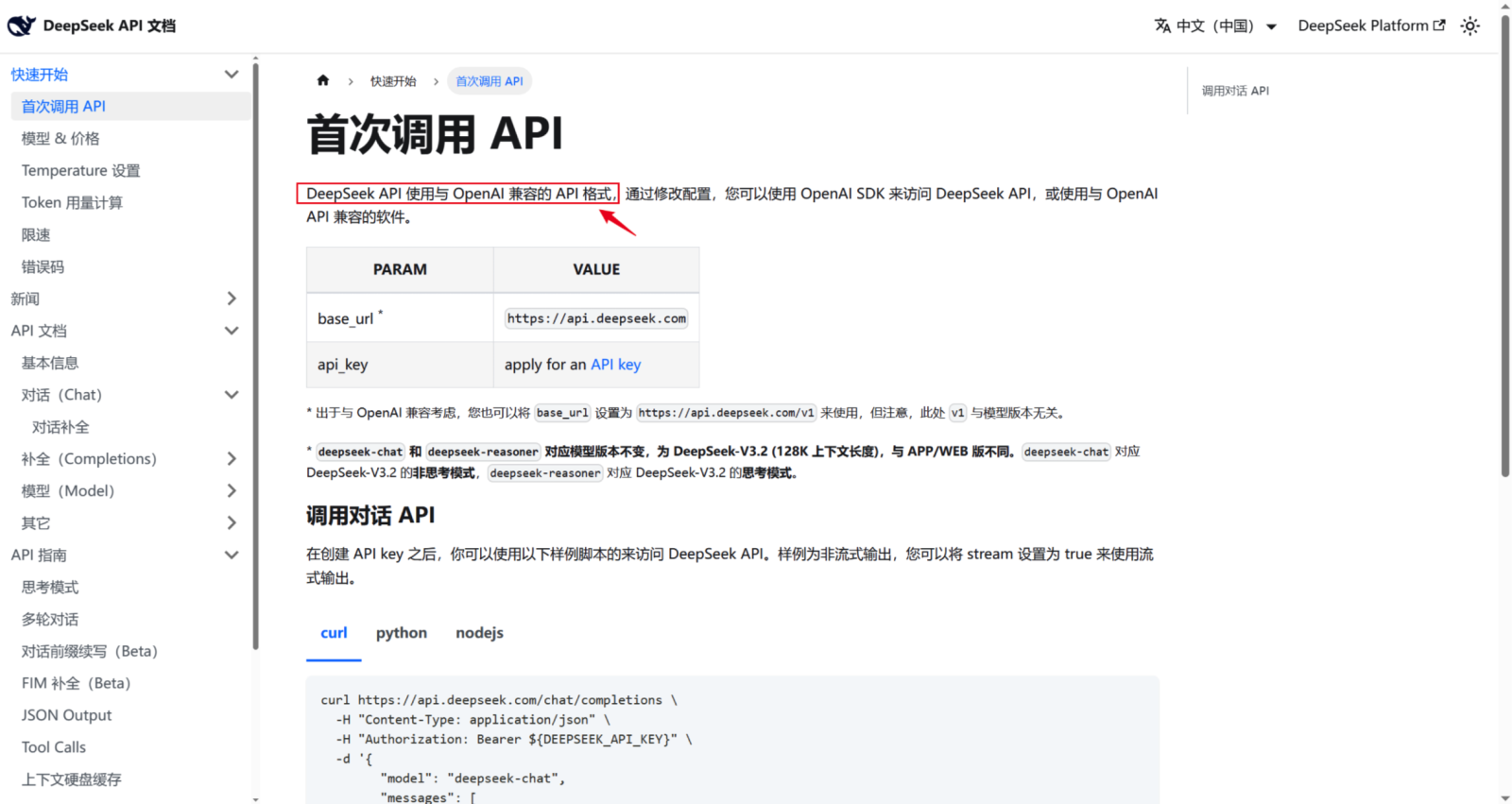
Task: Switch to the curl code tab
Action: (x=334, y=633)
